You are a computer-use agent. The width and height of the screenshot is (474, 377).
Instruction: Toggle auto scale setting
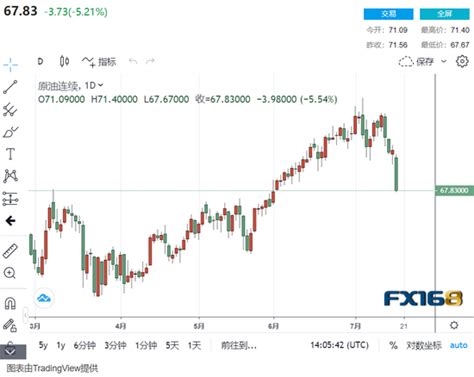(x=459, y=345)
